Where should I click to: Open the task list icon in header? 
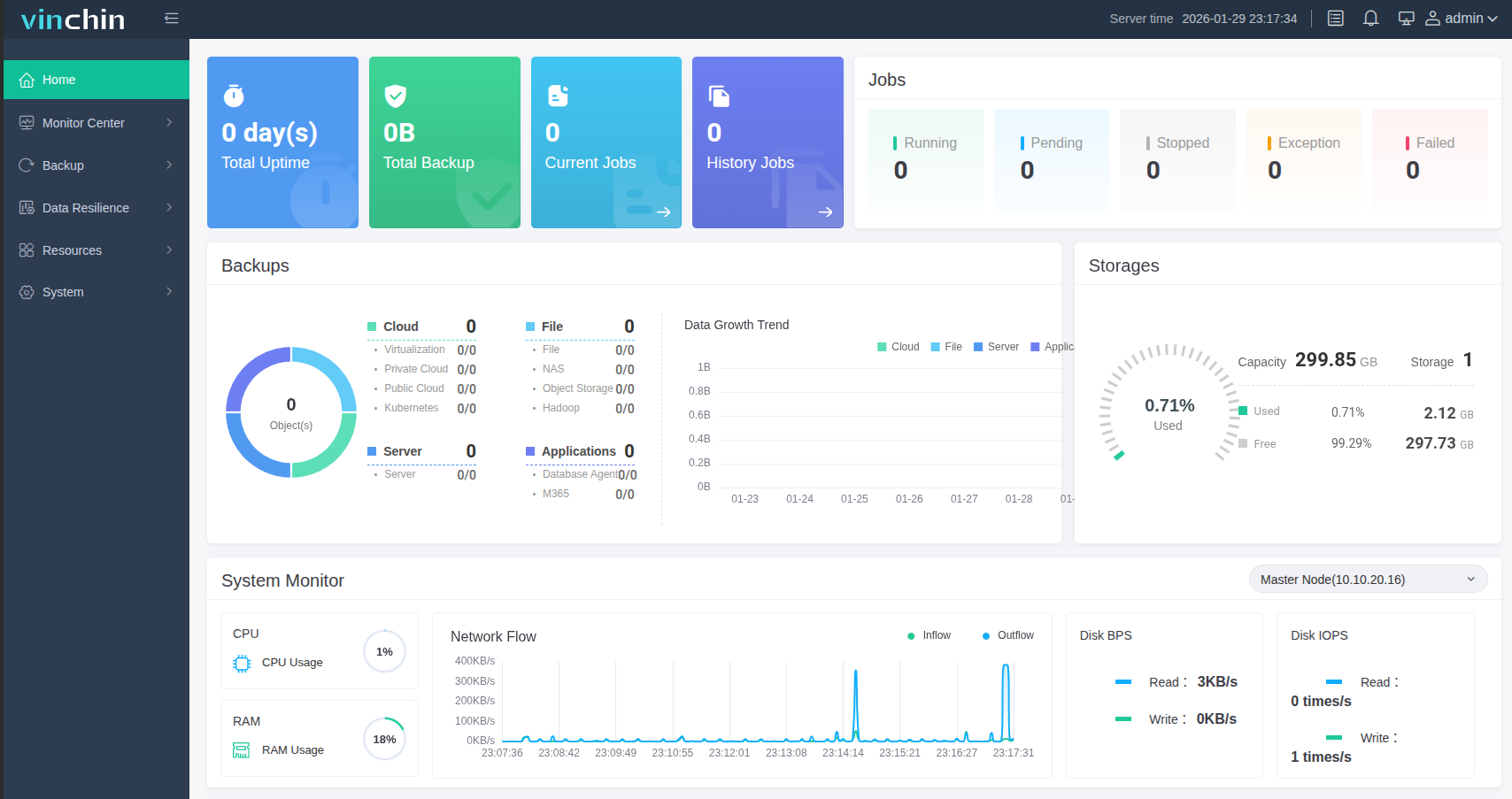[1336, 19]
